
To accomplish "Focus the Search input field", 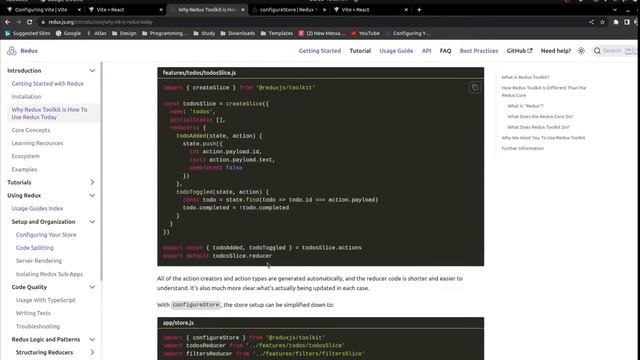I will (615, 51).
